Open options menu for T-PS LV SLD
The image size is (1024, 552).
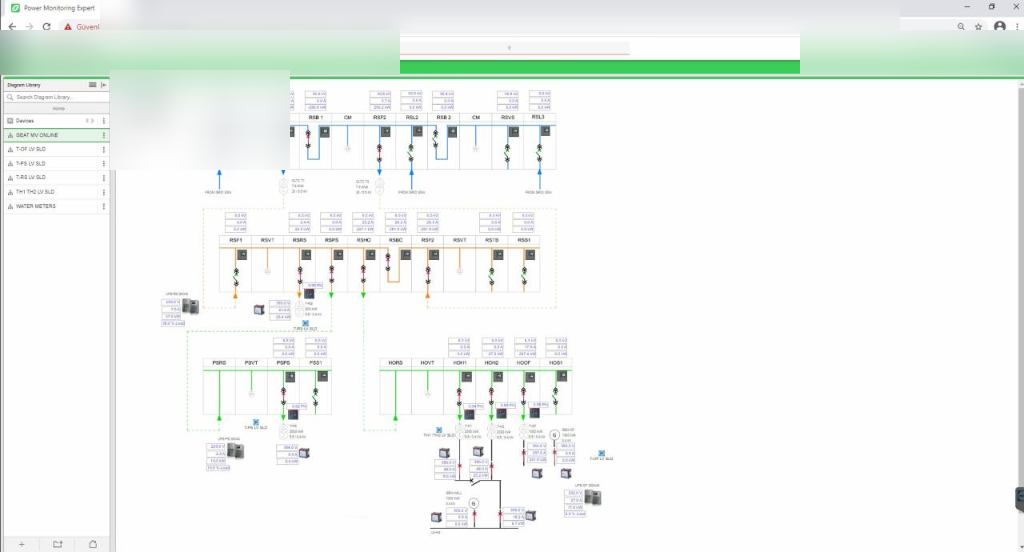click(104, 164)
